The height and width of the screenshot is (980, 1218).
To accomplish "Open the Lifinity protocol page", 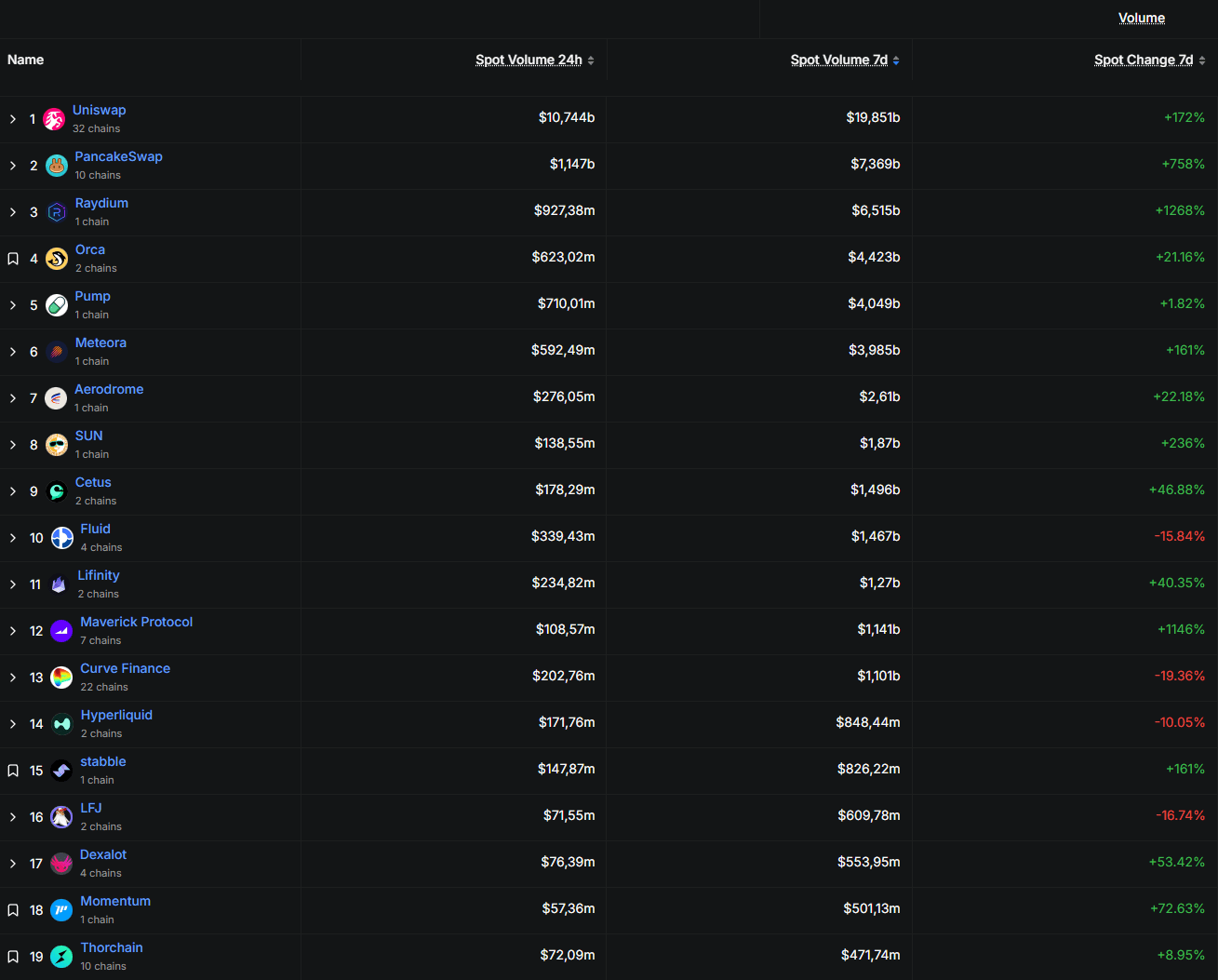I will 99,575.
